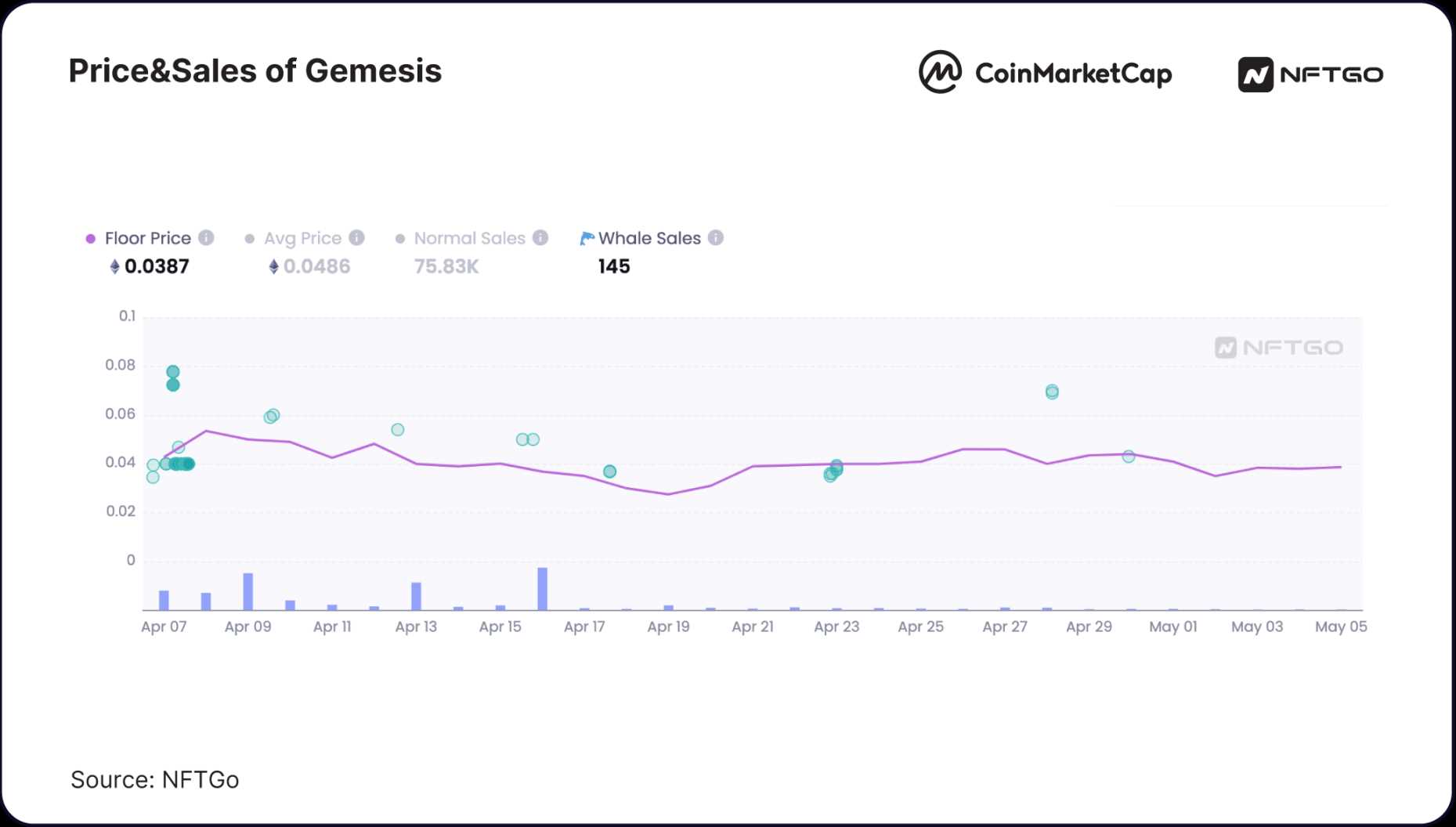
Task: Click the CoinMarketCap text link
Action: 1073,74
